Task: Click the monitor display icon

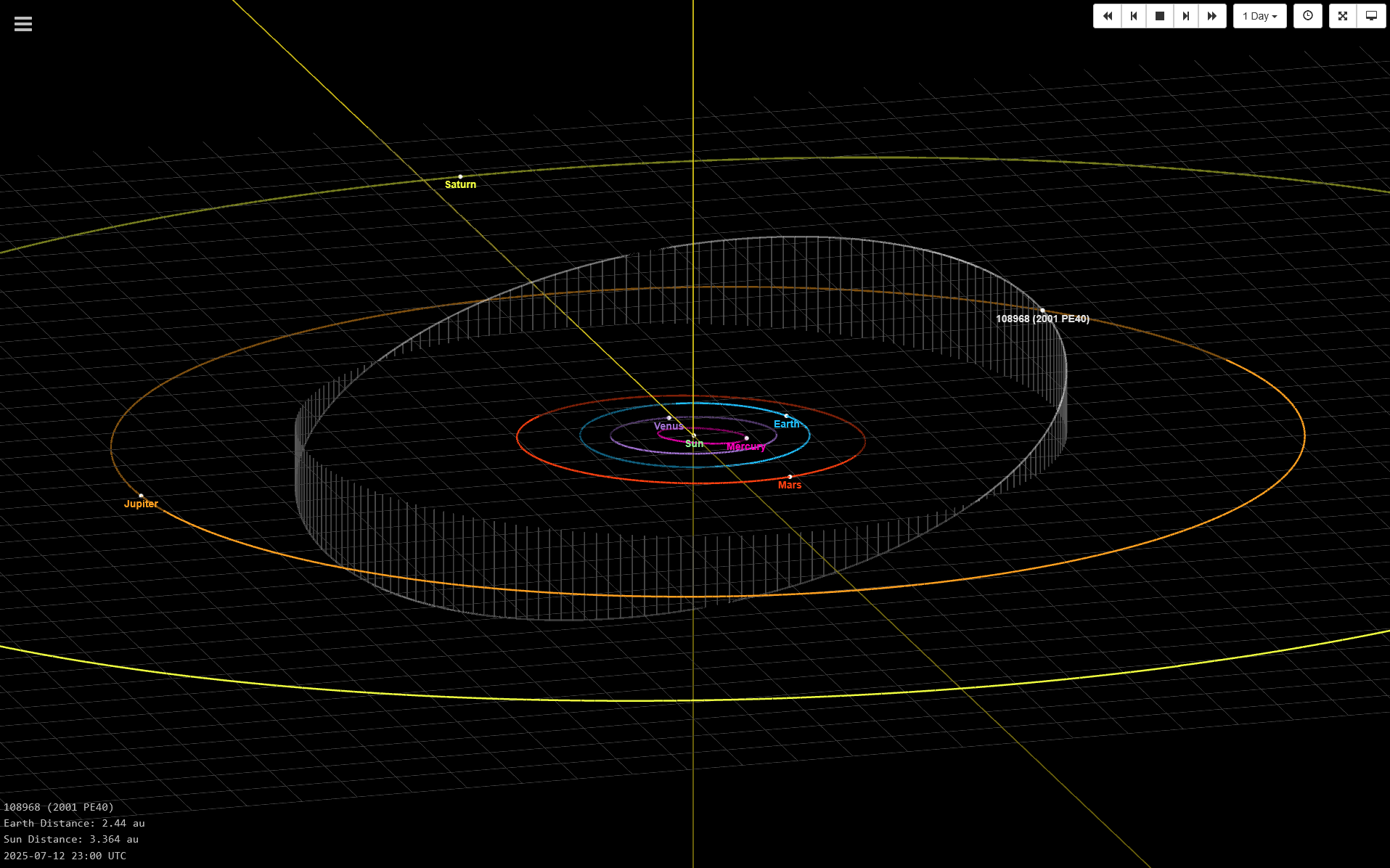Action: coord(1371,16)
